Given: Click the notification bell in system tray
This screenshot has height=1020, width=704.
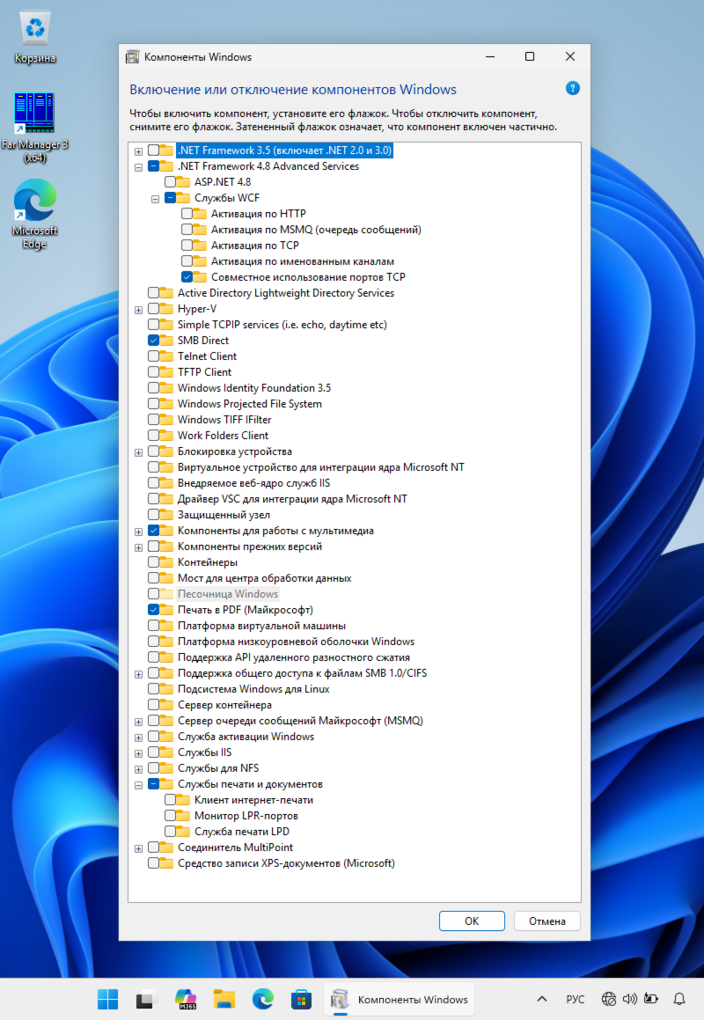Looking at the screenshot, I should tap(679, 999).
